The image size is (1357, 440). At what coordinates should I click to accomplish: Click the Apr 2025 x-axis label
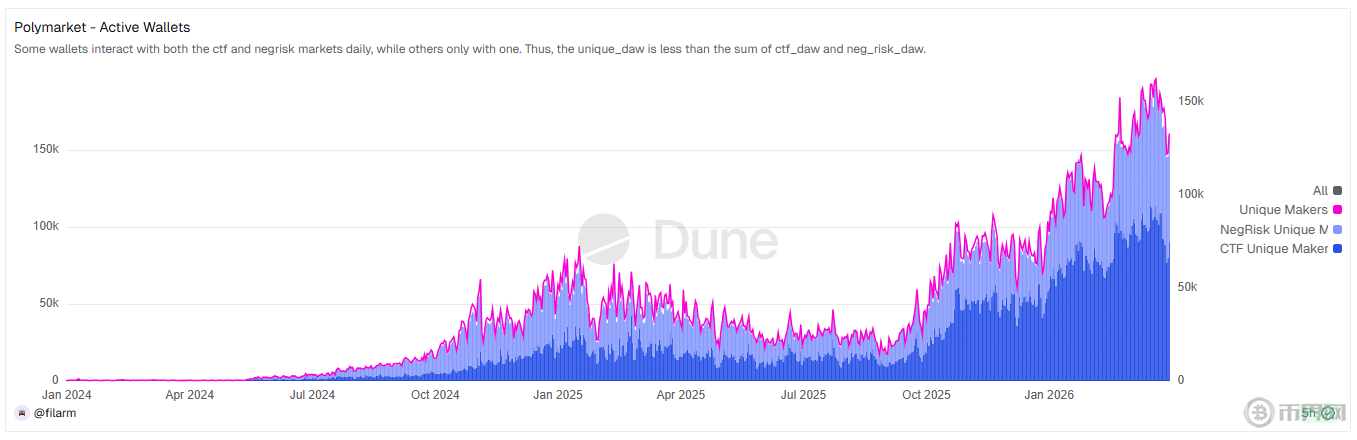pos(679,395)
